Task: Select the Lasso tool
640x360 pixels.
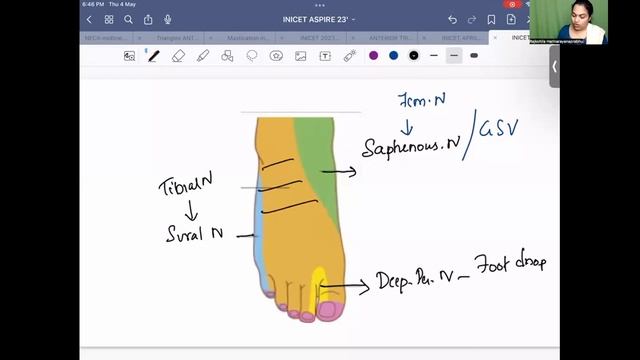Action: (252, 56)
